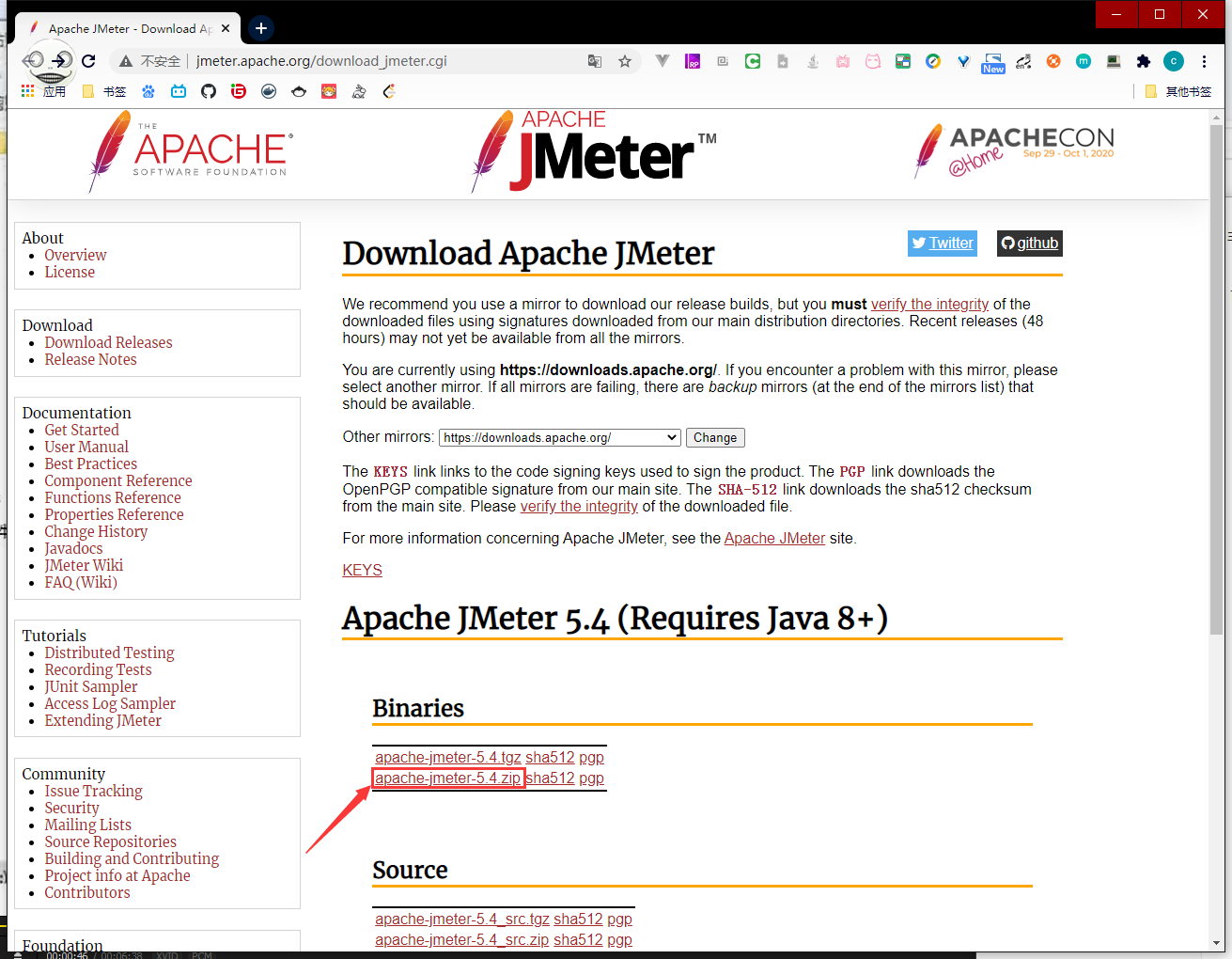Open the 书签 bookmarks folder
Image resolution: width=1232 pixels, height=959 pixels.
coord(104,91)
